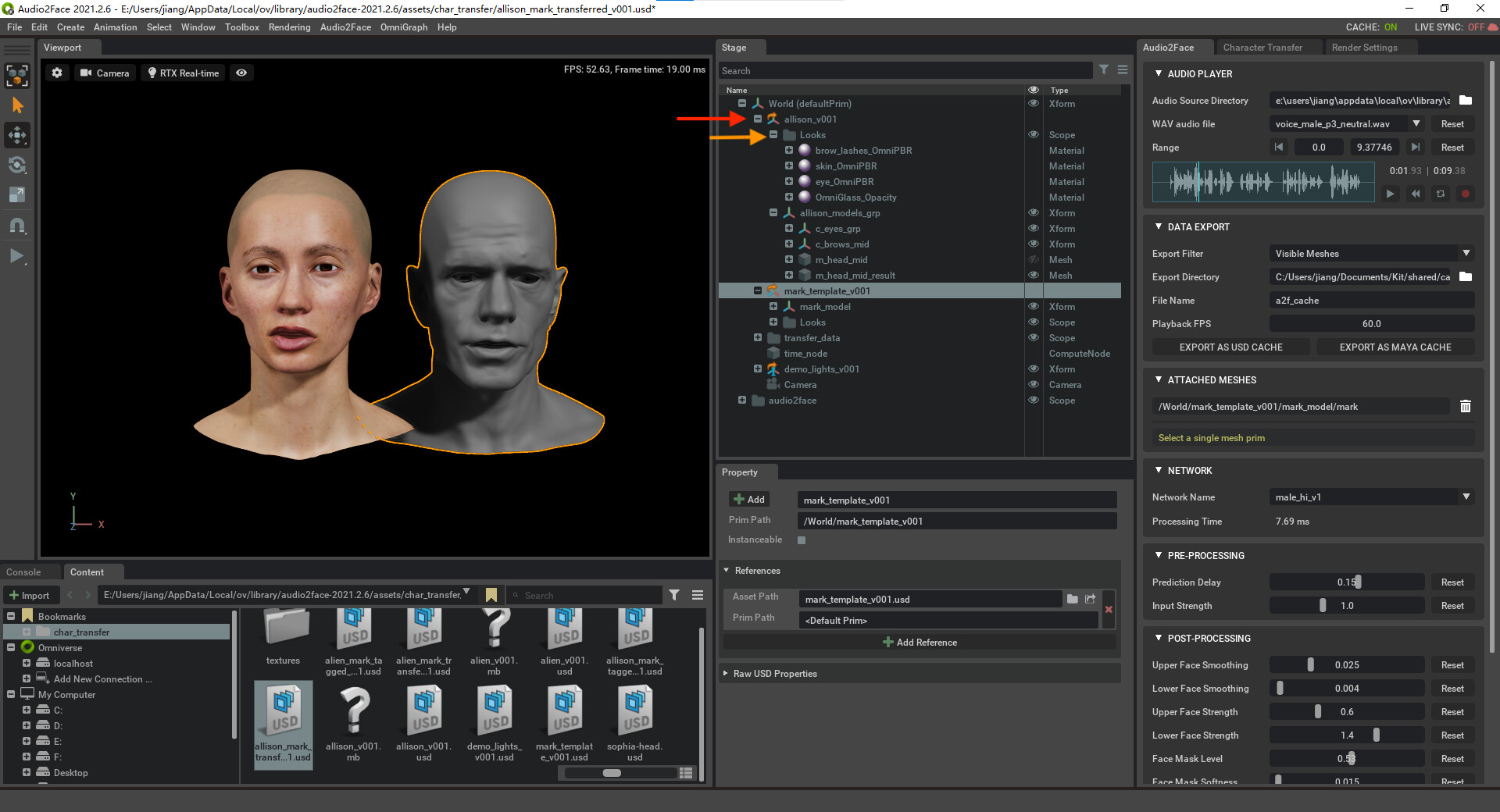Hide the Camera prim in Stage
This screenshot has width=1500, height=812.
click(x=1033, y=384)
